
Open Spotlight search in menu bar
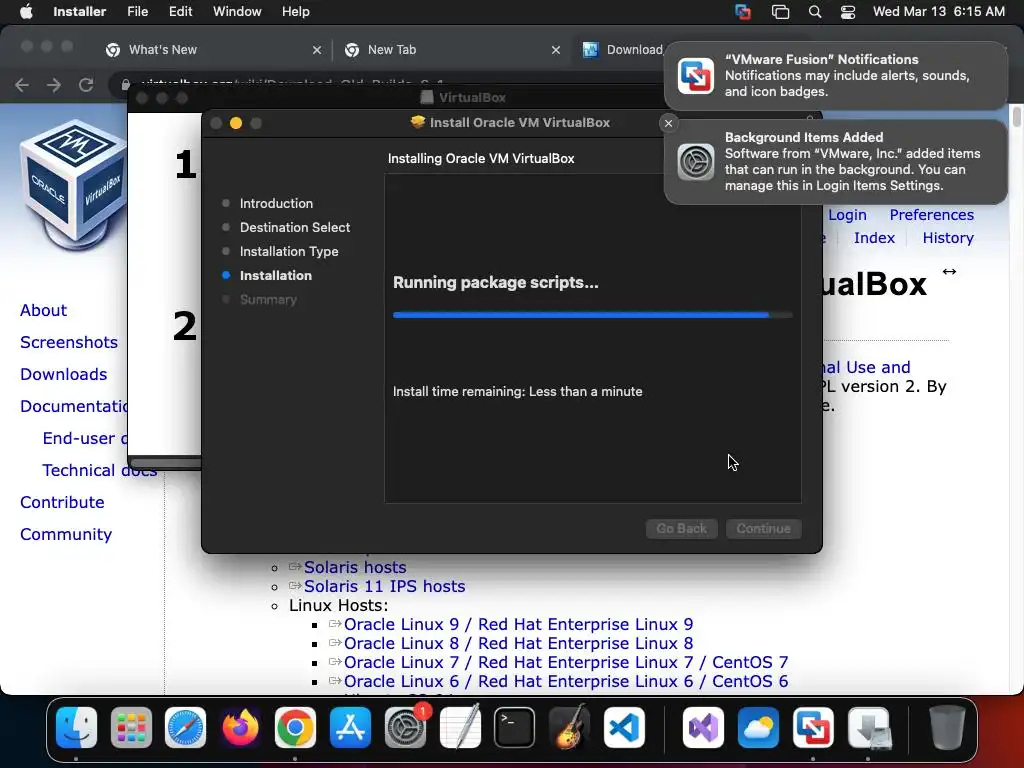click(814, 12)
